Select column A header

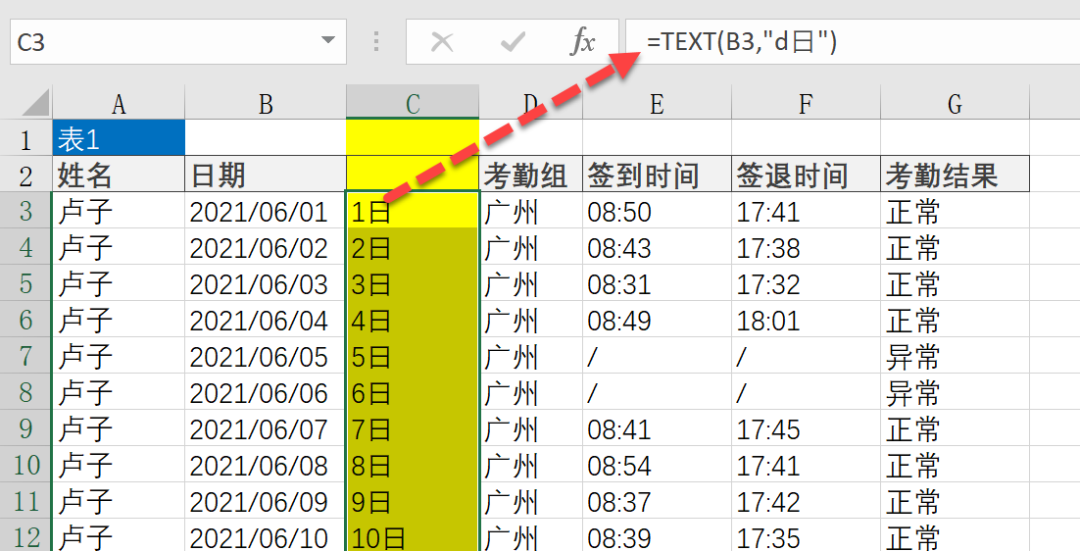[x=118, y=103]
